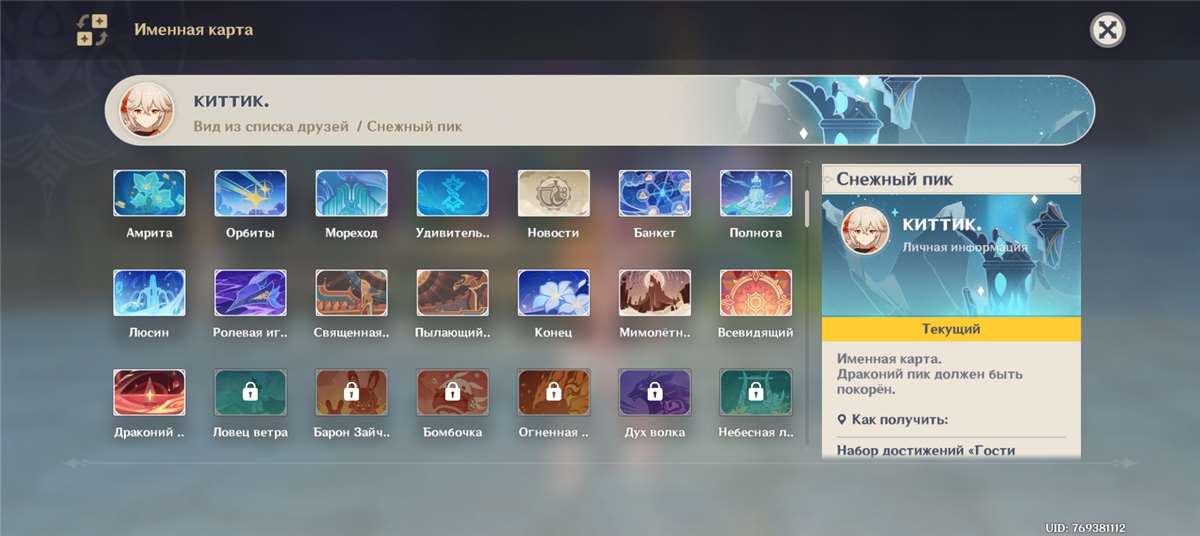Viewport: 1200px width, 536px height.
Task: Select the Пылающий.. namecard
Action: click(x=452, y=293)
